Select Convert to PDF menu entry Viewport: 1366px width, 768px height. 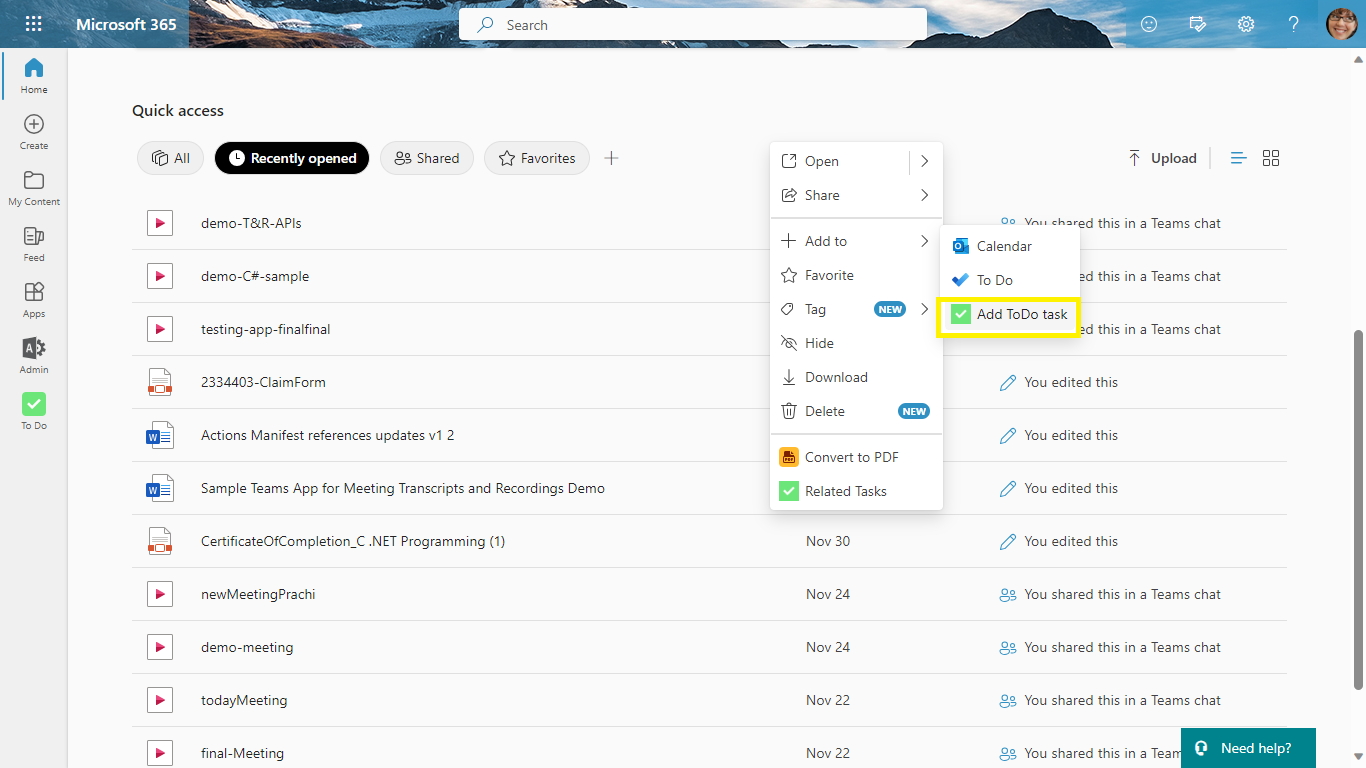click(x=856, y=457)
